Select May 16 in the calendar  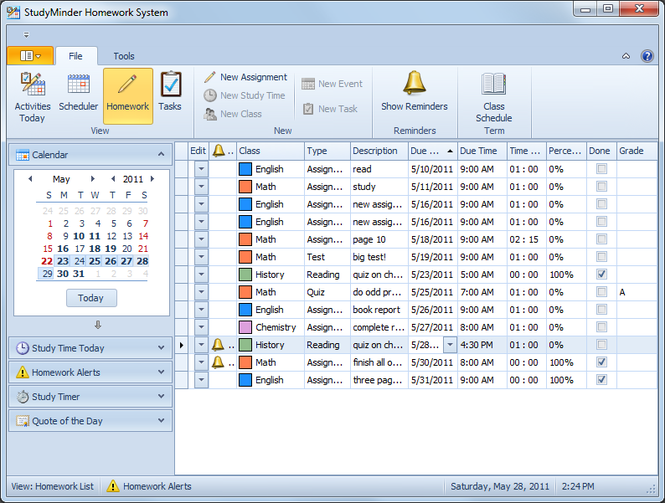click(63, 249)
